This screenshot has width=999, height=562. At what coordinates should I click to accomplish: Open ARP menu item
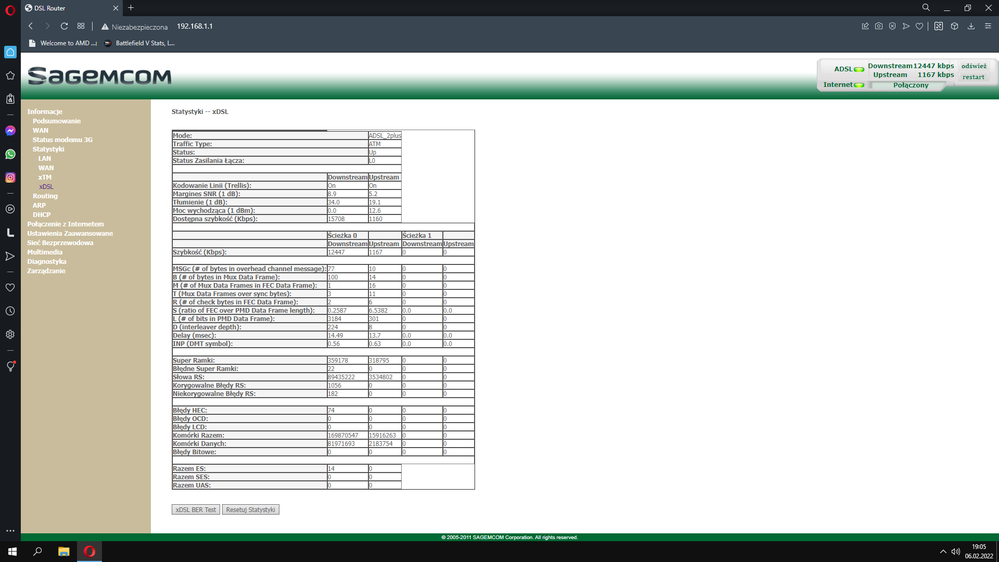click(39, 205)
